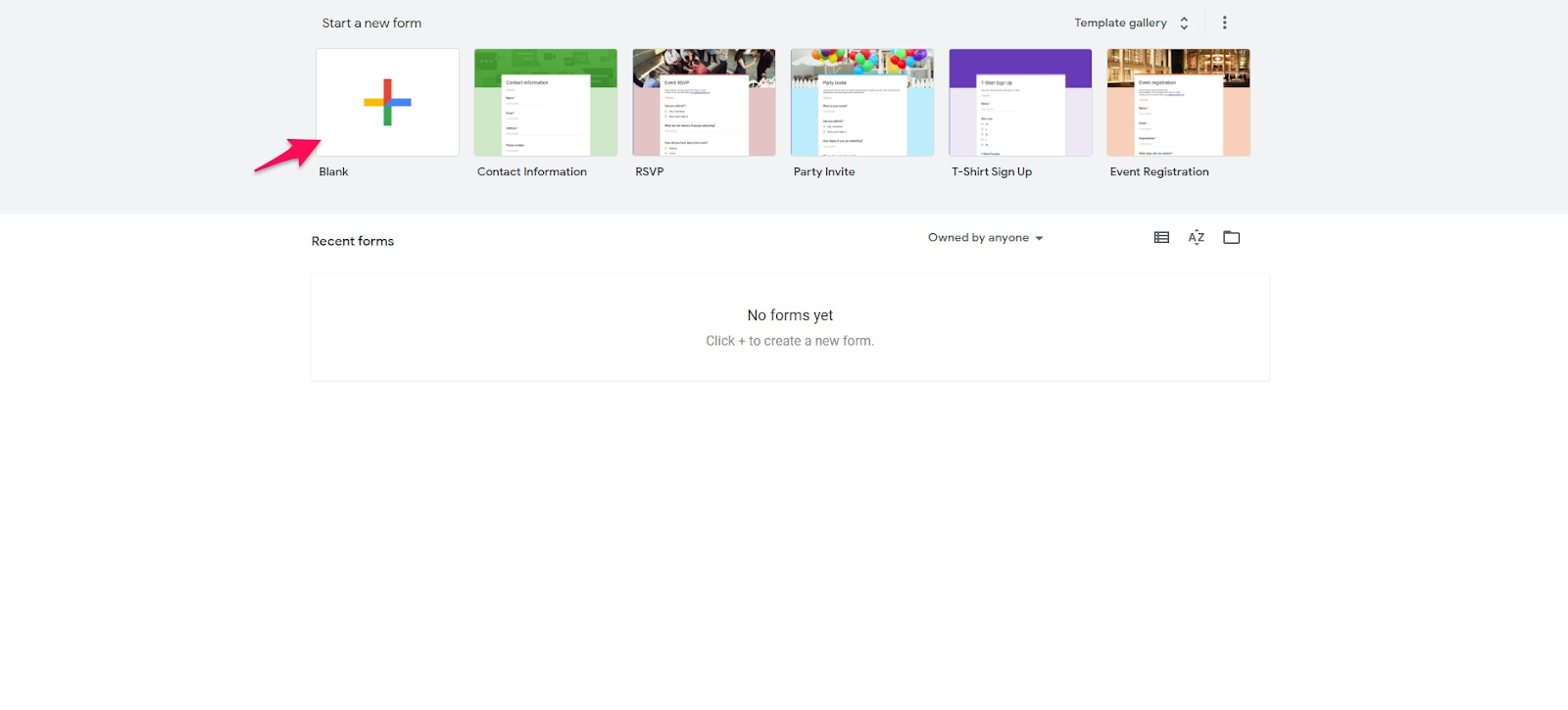This screenshot has width=1568, height=710.
Task: Click the Contact Information label
Action: (x=532, y=171)
